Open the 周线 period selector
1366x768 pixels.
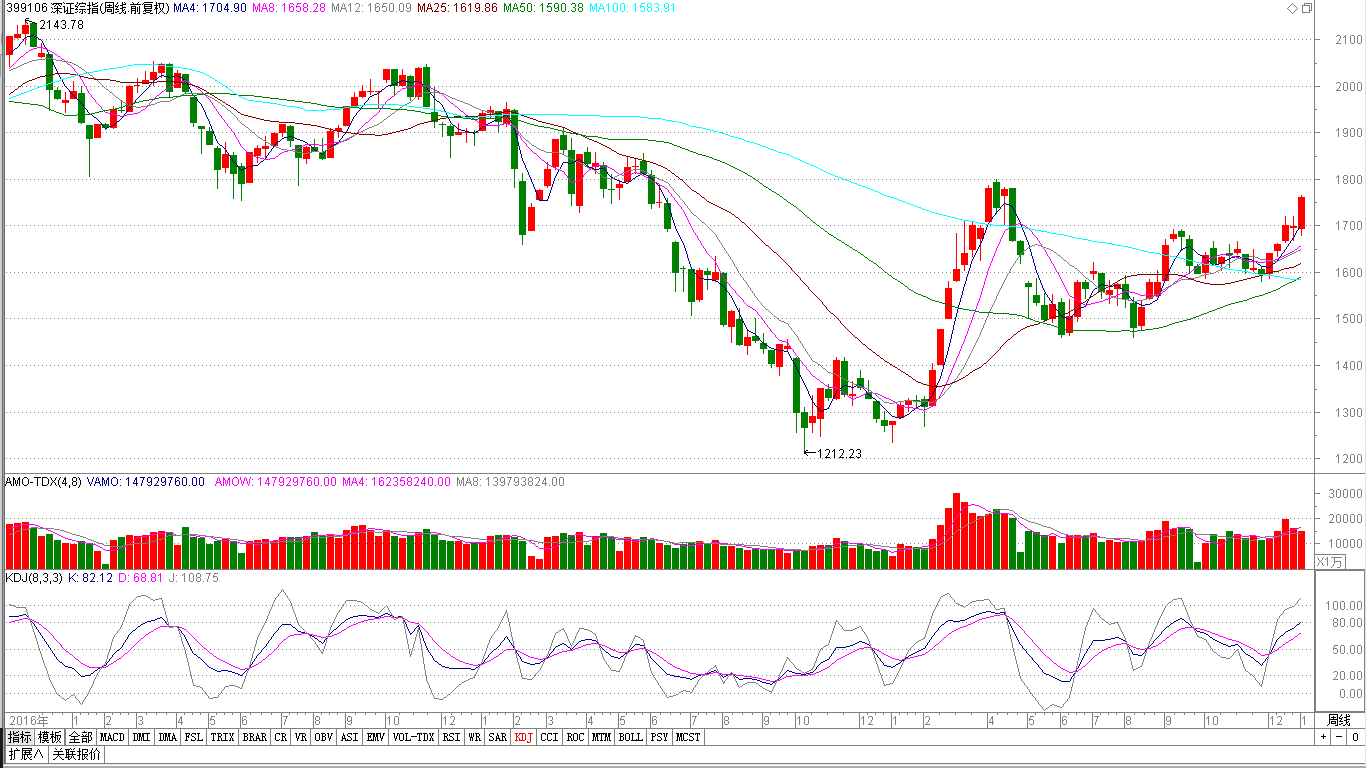(1339, 720)
